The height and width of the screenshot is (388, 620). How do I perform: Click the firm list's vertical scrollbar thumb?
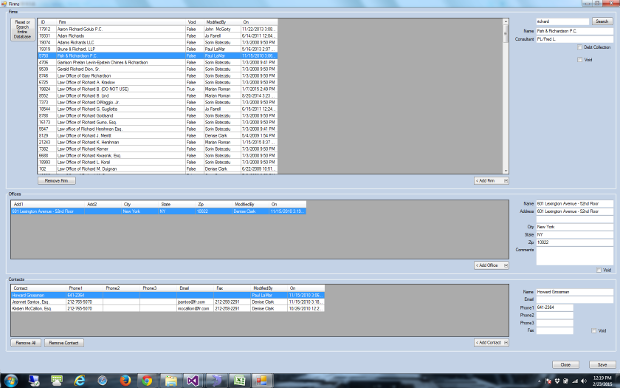505,34
